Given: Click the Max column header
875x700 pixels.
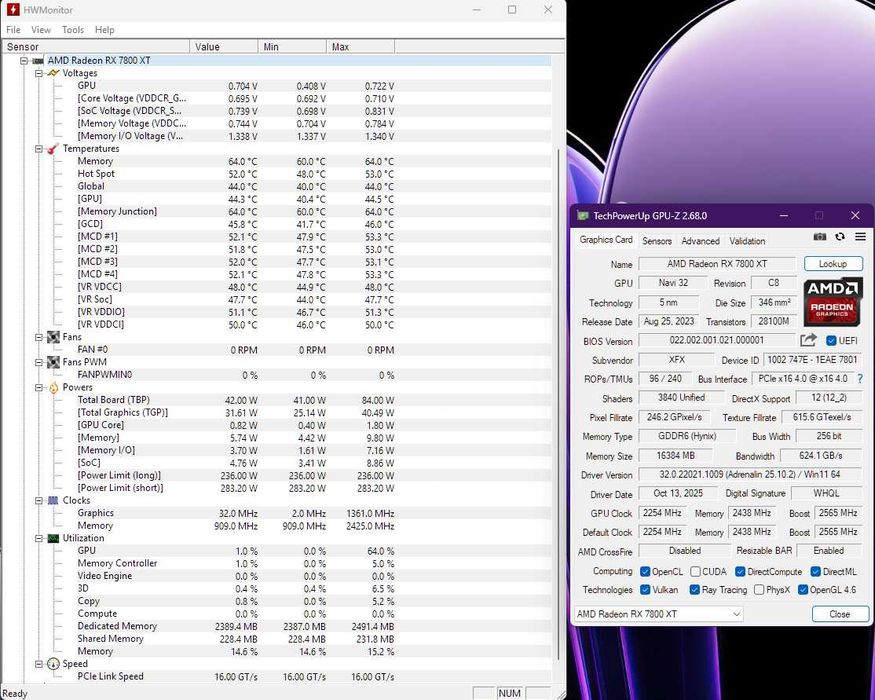Looking at the screenshot, I should [x=360, y=47].
